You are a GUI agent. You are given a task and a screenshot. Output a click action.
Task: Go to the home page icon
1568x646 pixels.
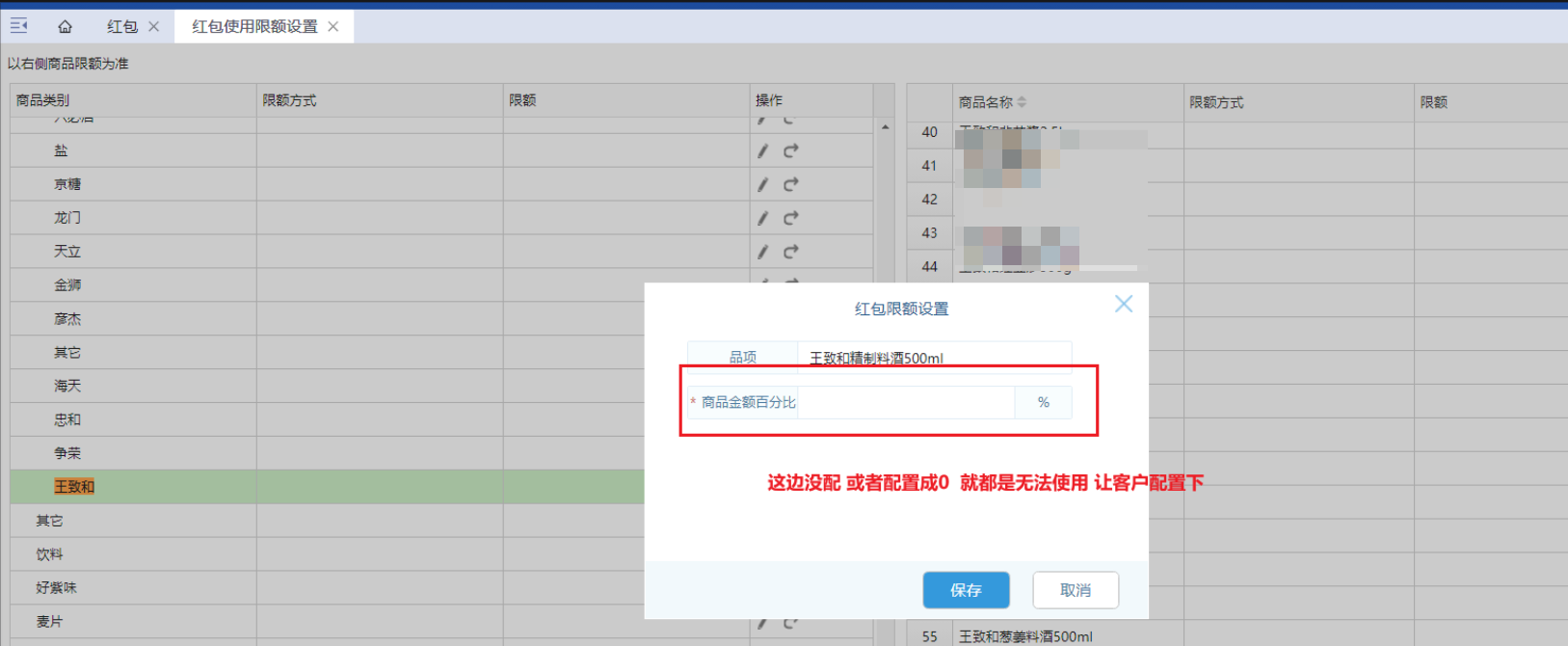(65, 26)
